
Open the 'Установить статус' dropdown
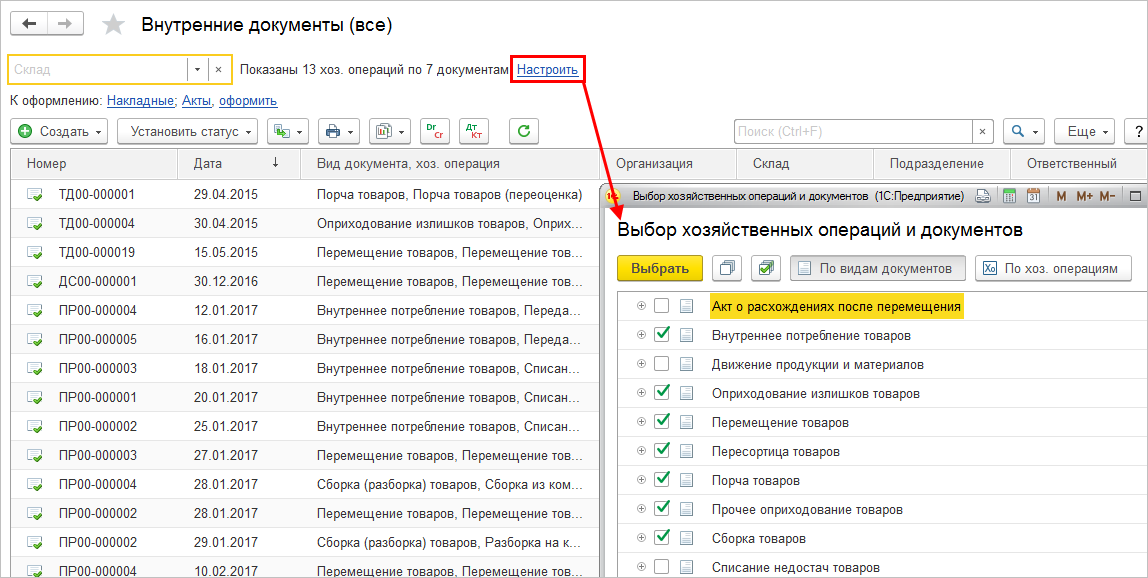coord(187,131)
